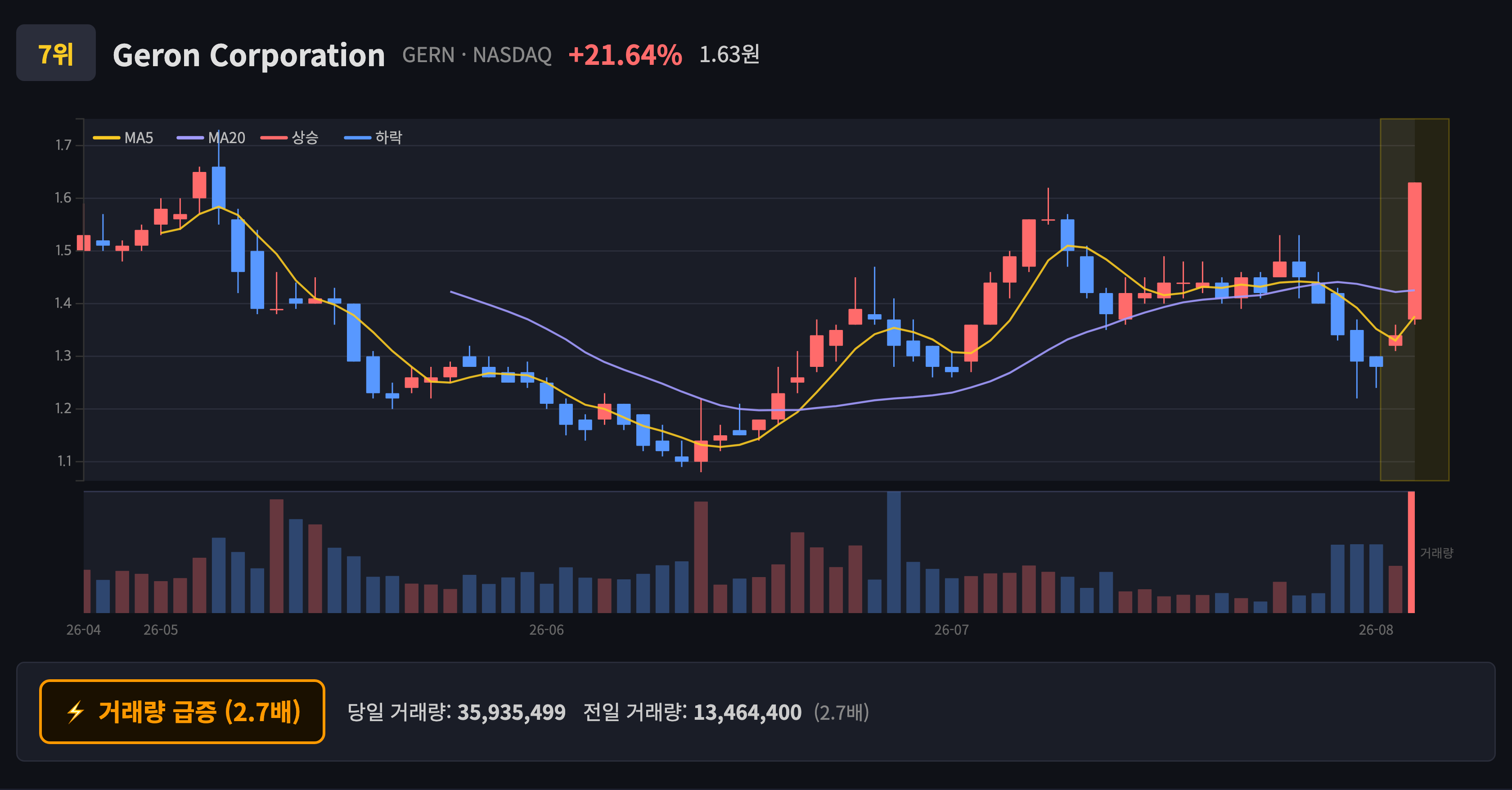
Task: Click the 26-04 date axis label
Action: (x=83, y=630)
